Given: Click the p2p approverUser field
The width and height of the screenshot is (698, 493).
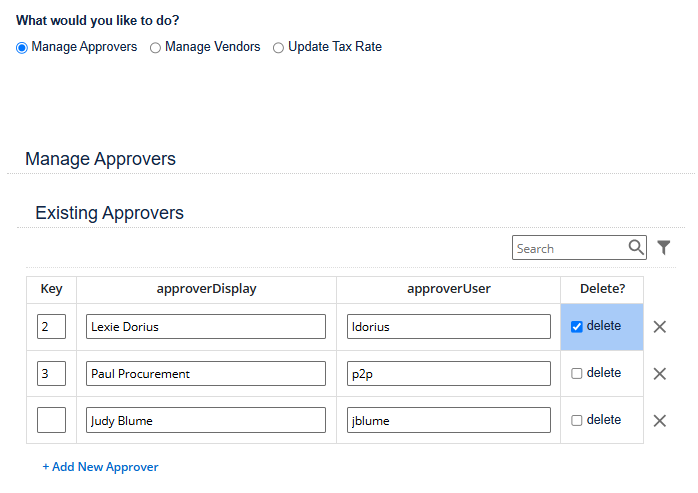Looking at the screenshot, I should coord(449,374).
